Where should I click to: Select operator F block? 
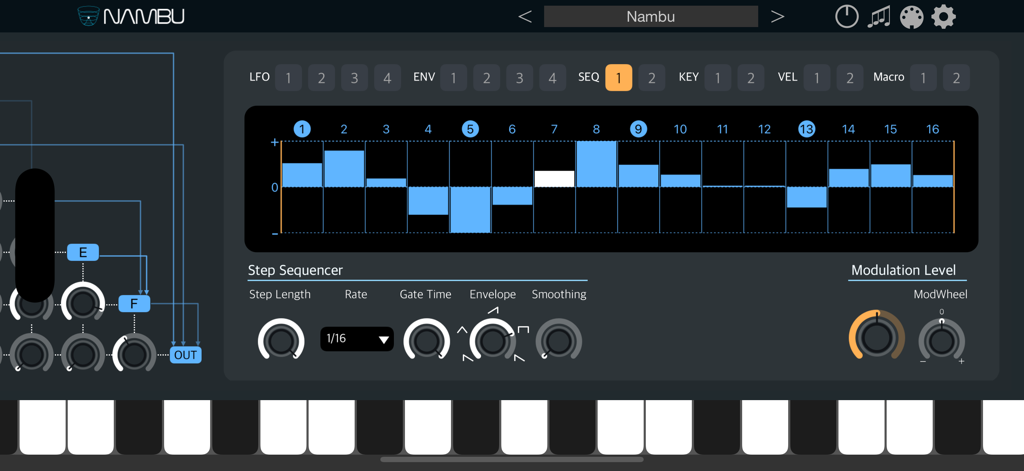(x=135, y=304)
